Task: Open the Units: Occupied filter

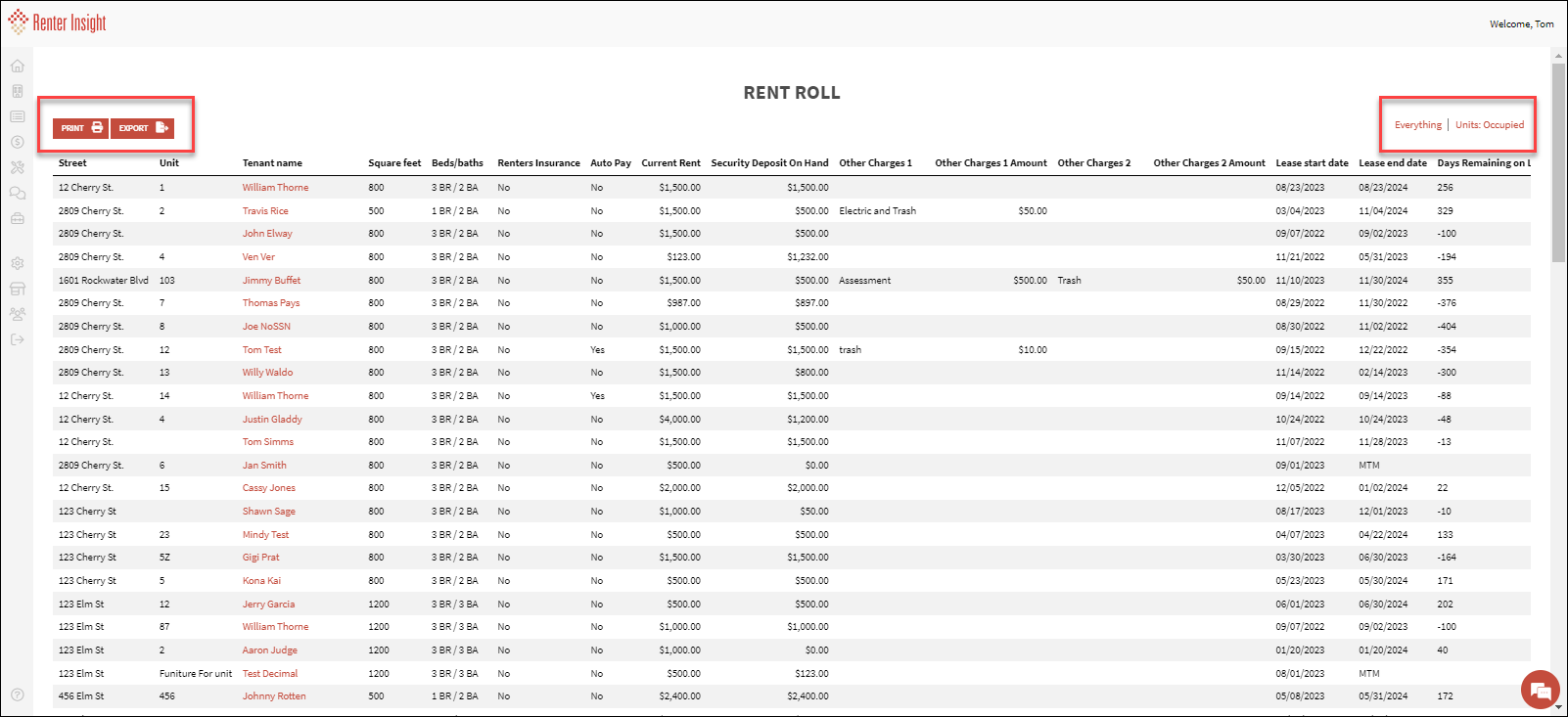Action: pyautogui.click(x=1489, y=124)
